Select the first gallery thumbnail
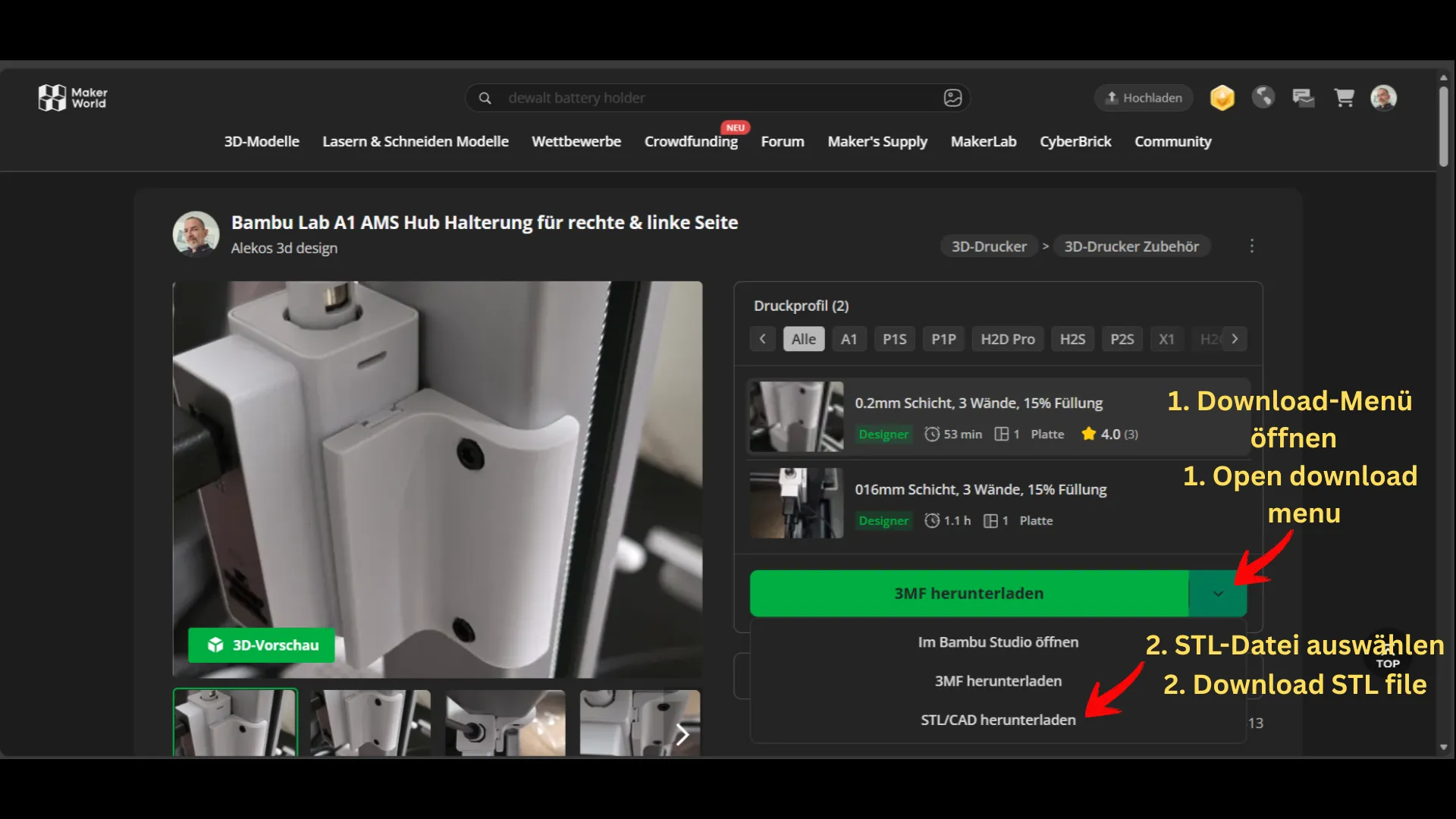This screenshot has height=819, width=1456. click(x=235, y=722)
